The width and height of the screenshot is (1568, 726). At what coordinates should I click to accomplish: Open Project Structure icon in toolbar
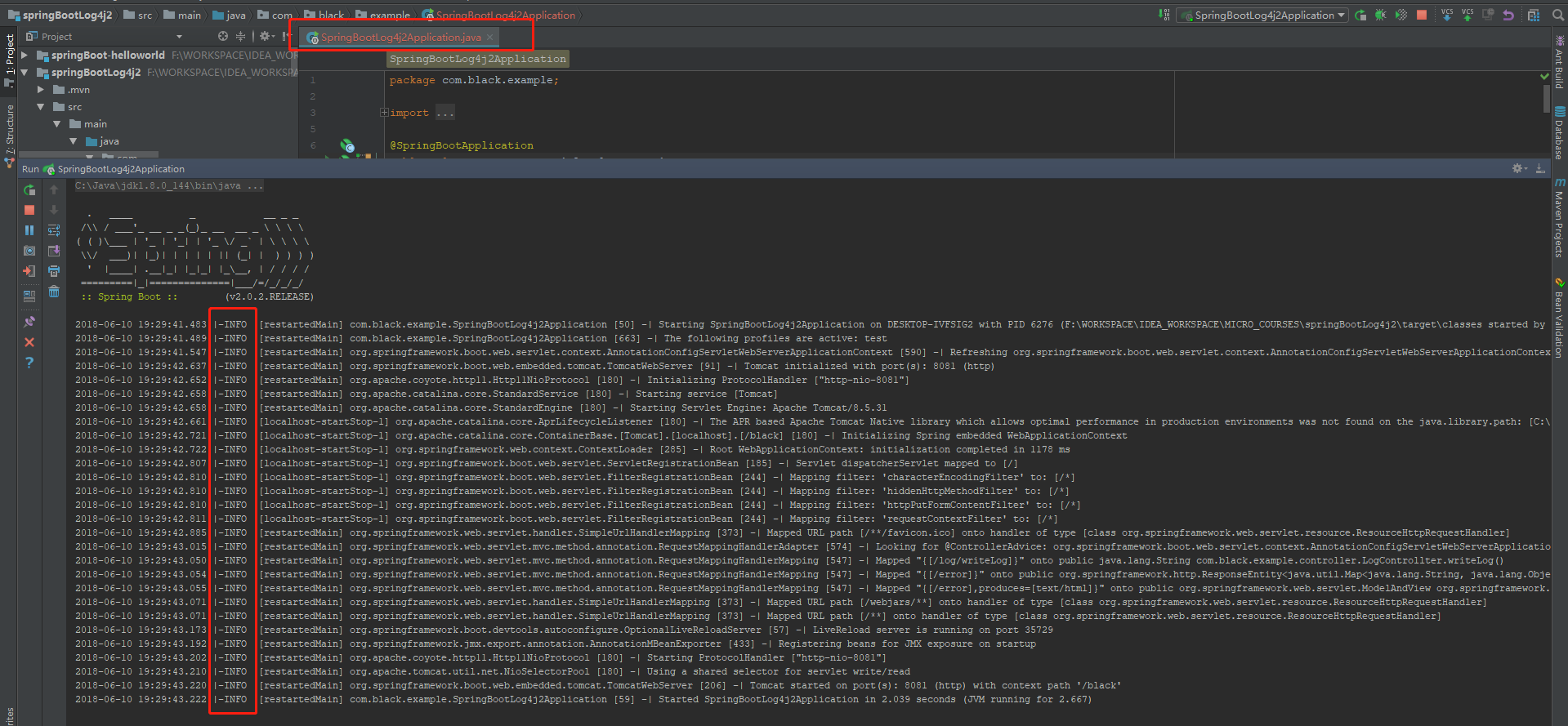pos(1534,15)
